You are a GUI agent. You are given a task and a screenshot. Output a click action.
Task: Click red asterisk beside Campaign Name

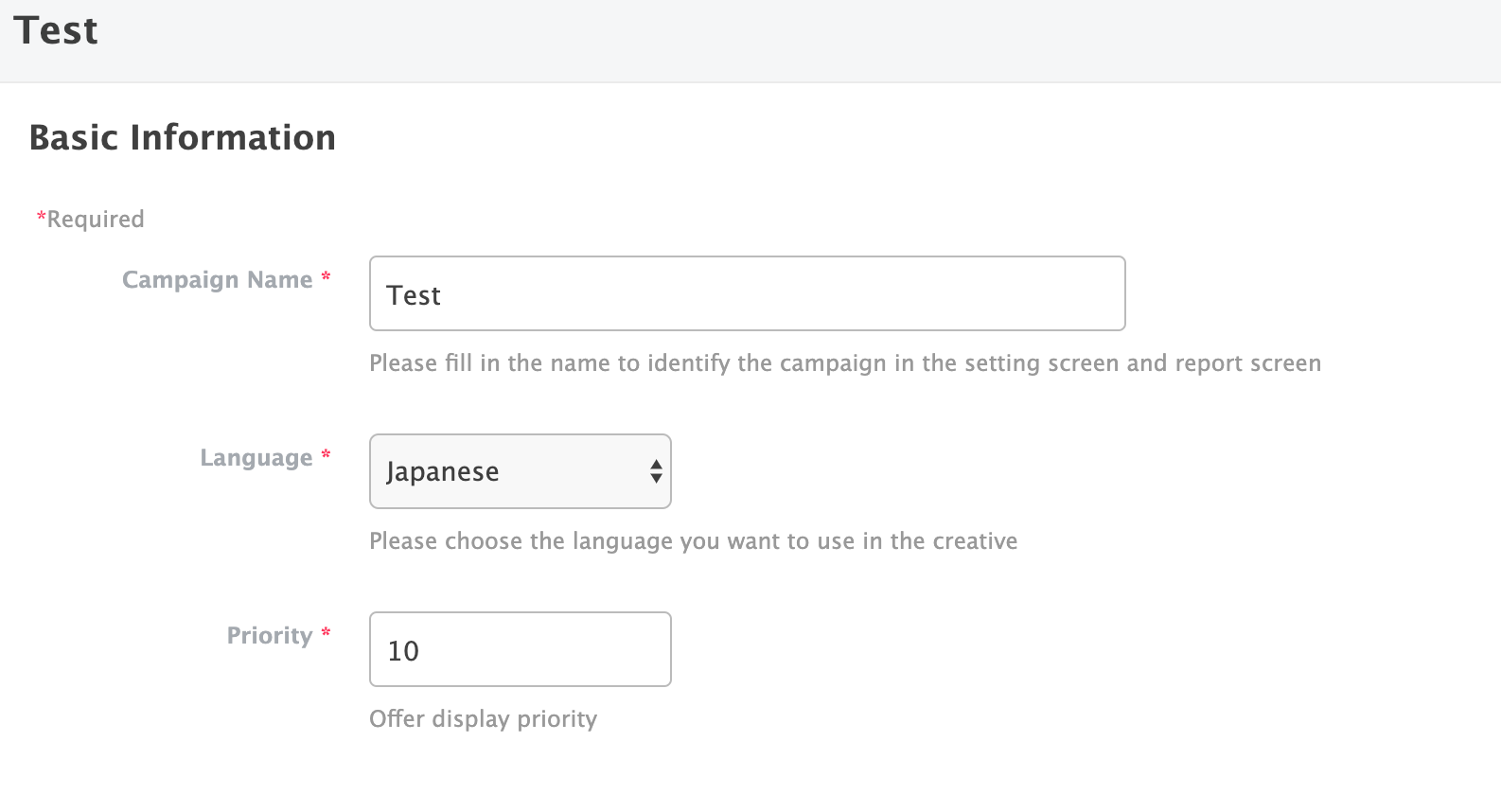326,276
